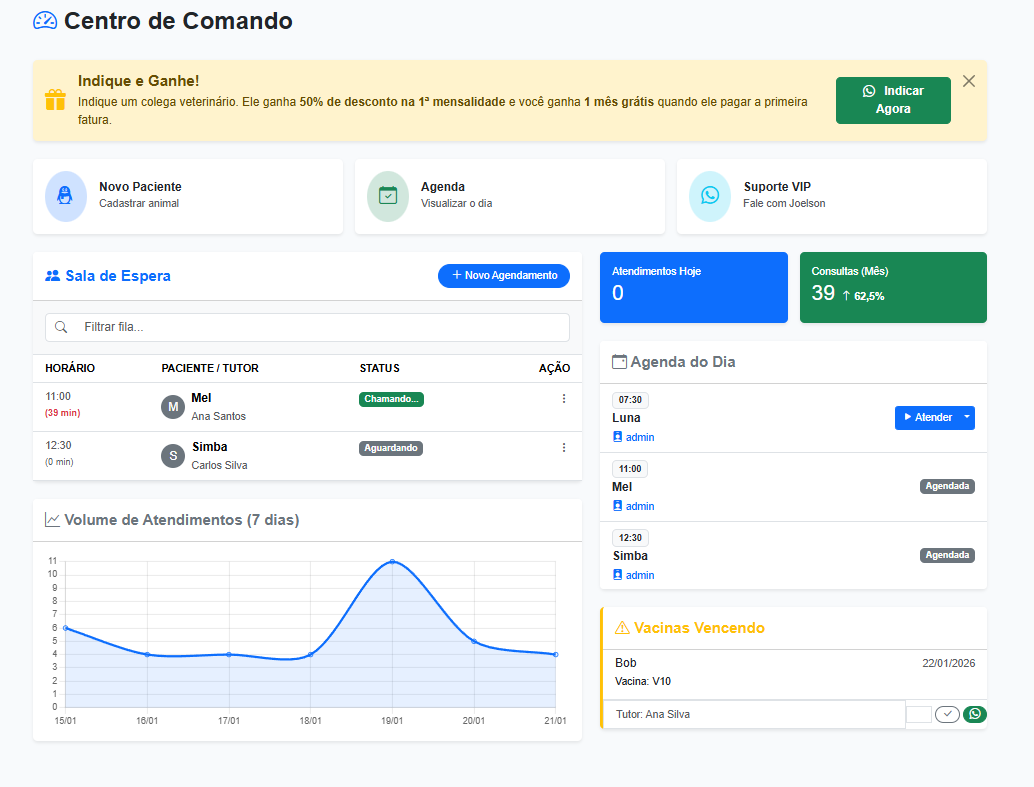Click the warning triangle beside Vacinas Vencendo
1034x787 pixels.
(x=620, y=628)
